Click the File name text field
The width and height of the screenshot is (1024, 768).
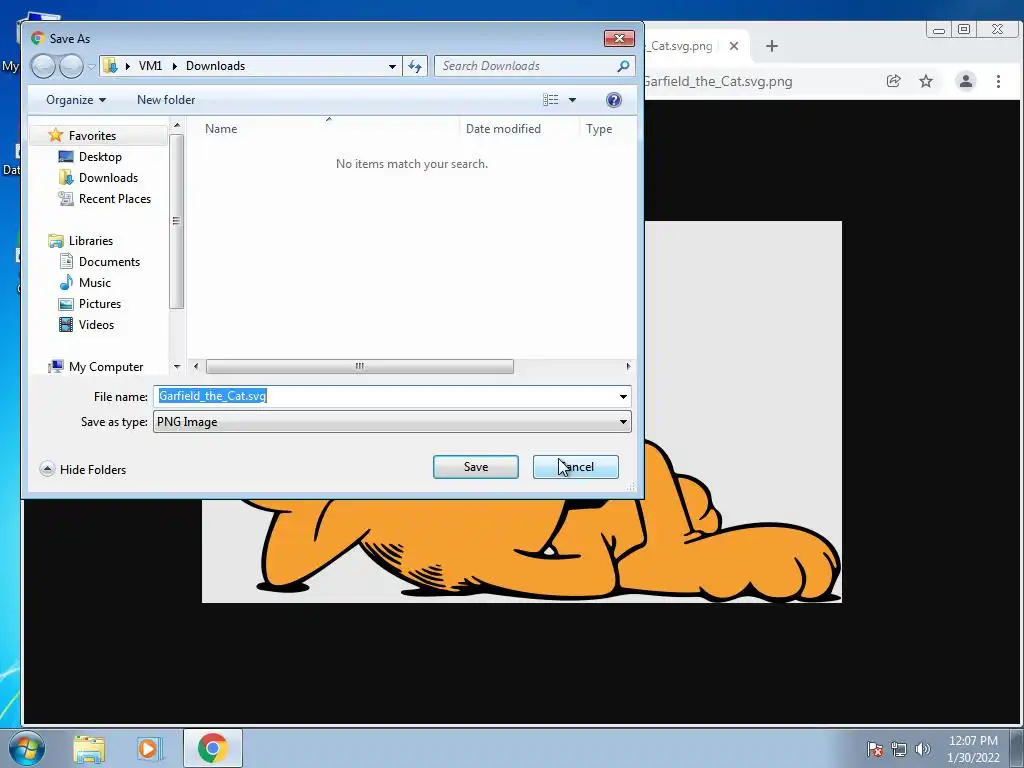(x=385, y=396)
